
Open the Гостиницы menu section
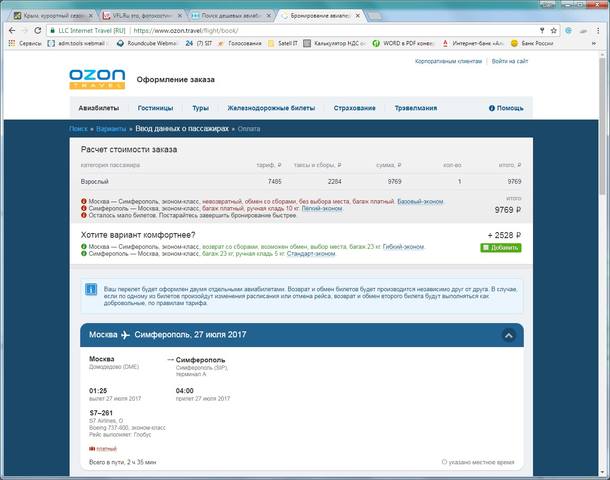click(155, 108)
